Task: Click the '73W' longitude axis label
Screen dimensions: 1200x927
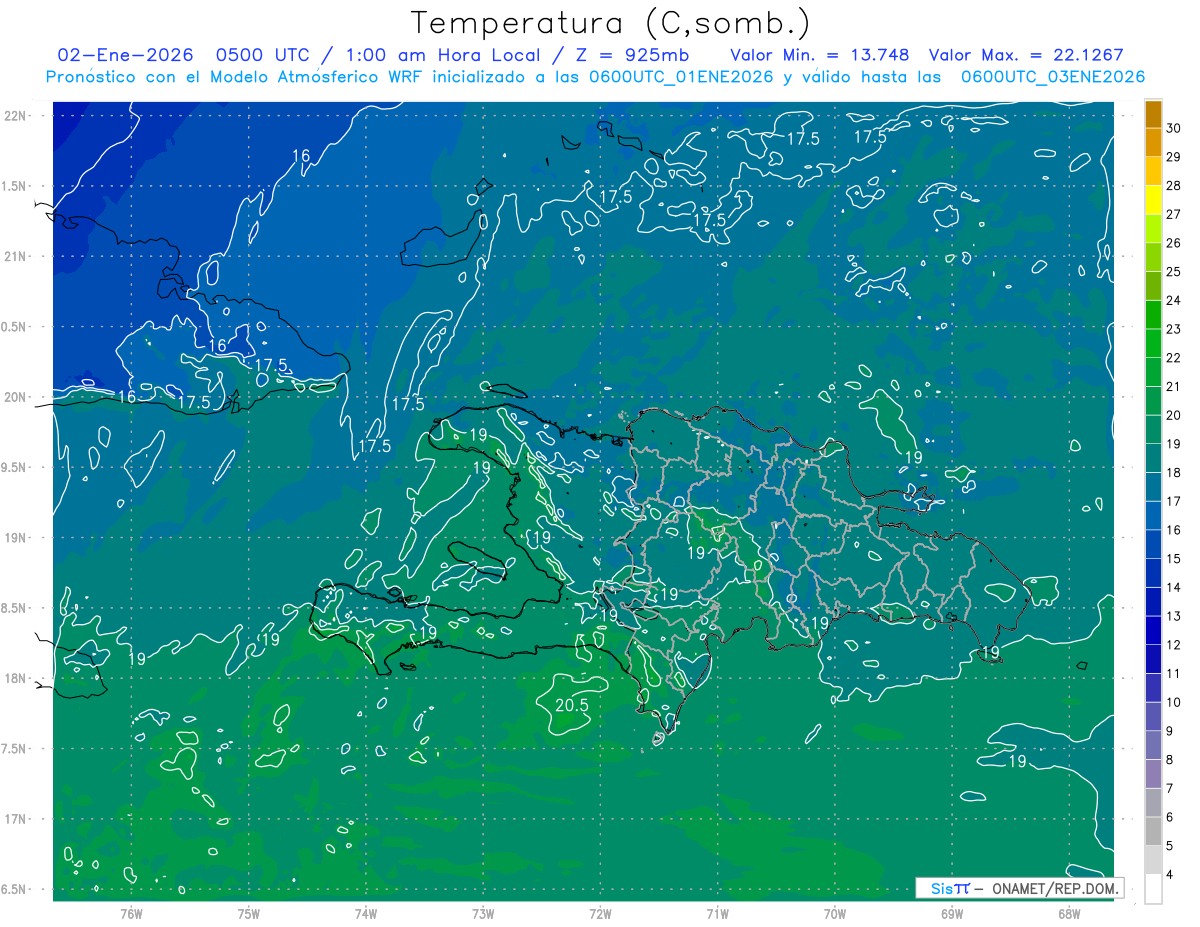Action: (483, 913)
